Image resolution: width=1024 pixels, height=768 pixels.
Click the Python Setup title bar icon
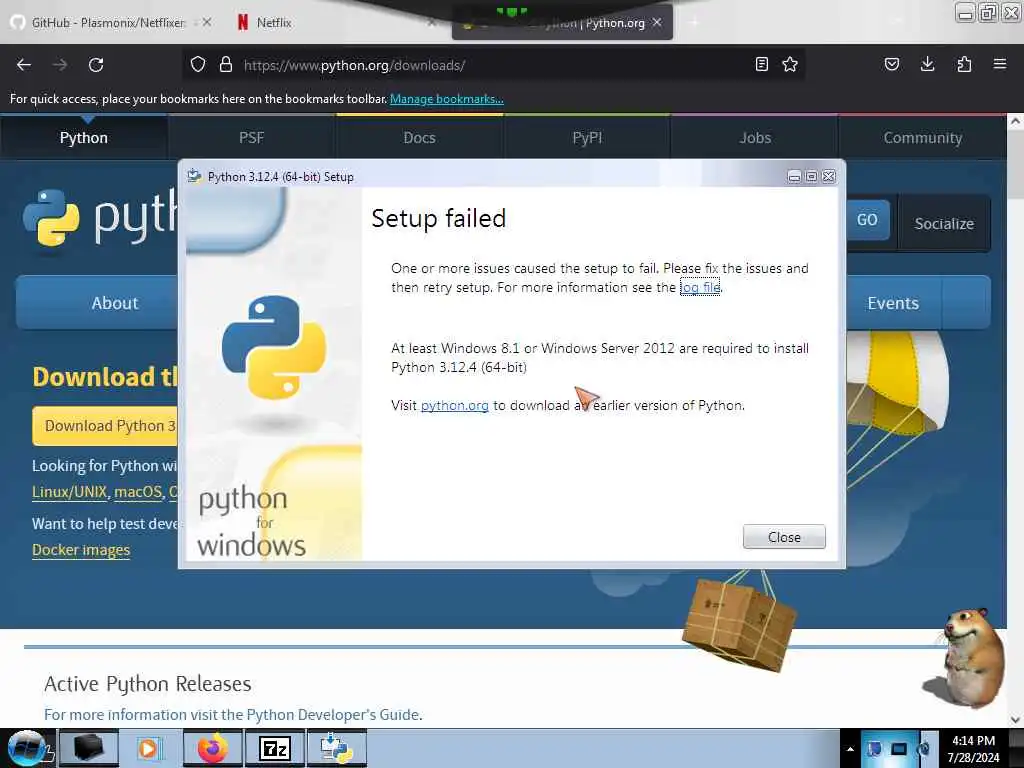pos(194,176)
